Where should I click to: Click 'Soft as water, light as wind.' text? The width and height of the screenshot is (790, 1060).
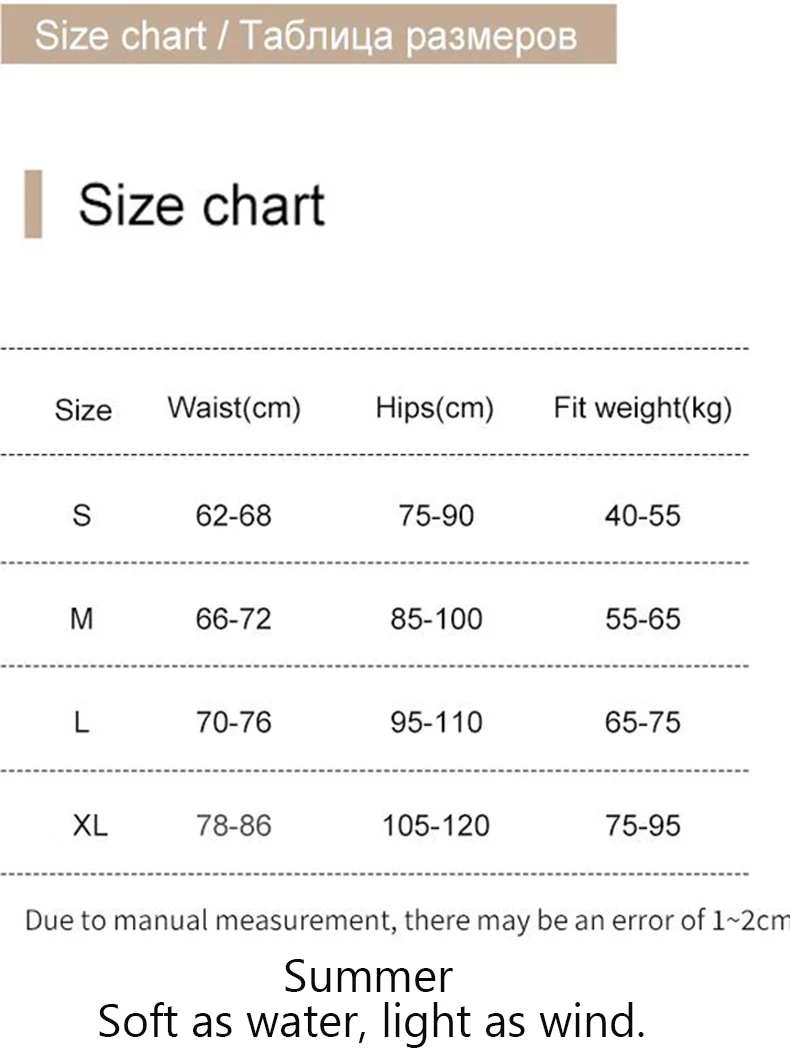pyautogui.click(x=371, y=1022)
